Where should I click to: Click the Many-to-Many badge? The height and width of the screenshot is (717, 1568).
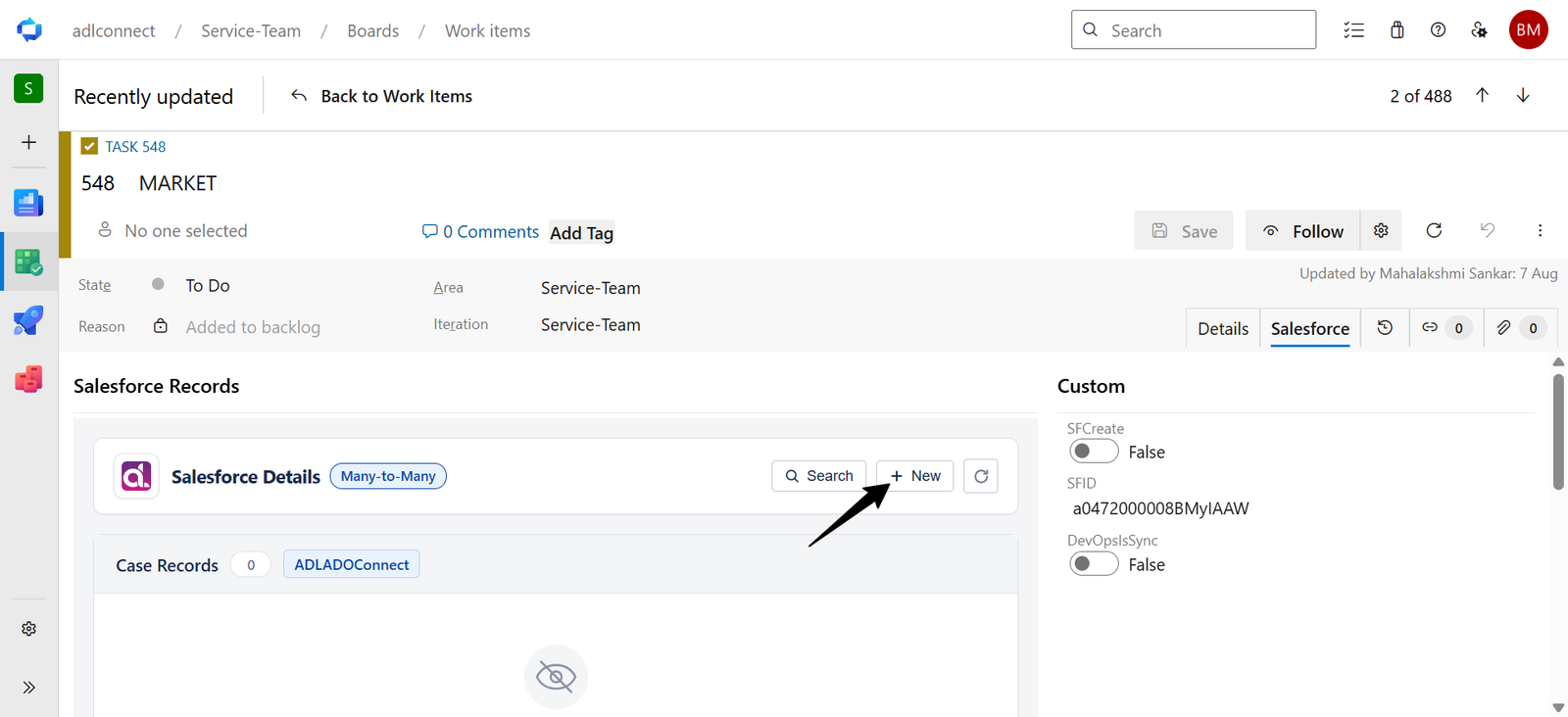[388, 476]
